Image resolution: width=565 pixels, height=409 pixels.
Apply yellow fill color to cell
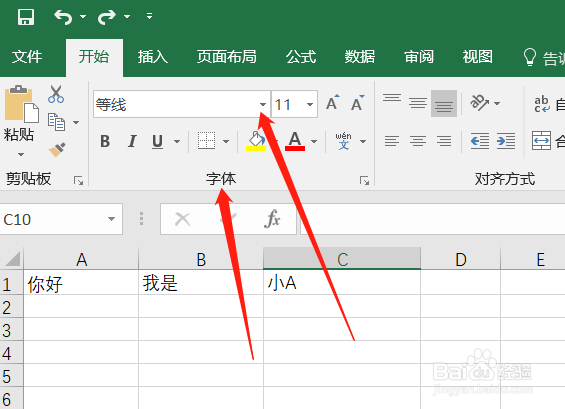(256, 141)
